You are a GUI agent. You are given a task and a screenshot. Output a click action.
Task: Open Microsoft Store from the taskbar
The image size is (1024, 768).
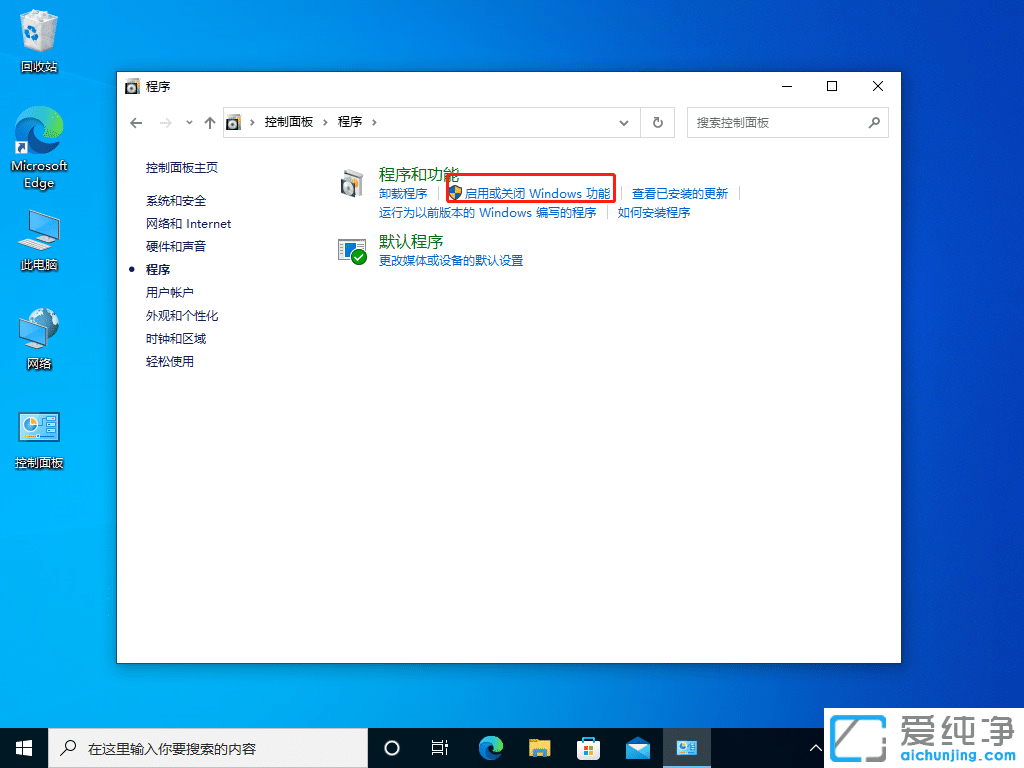pyautogui.click(x=588, y=747)
